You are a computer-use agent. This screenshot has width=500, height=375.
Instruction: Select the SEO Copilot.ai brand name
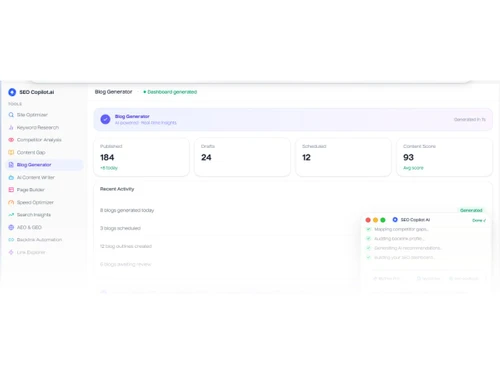(x=37, y=92)
